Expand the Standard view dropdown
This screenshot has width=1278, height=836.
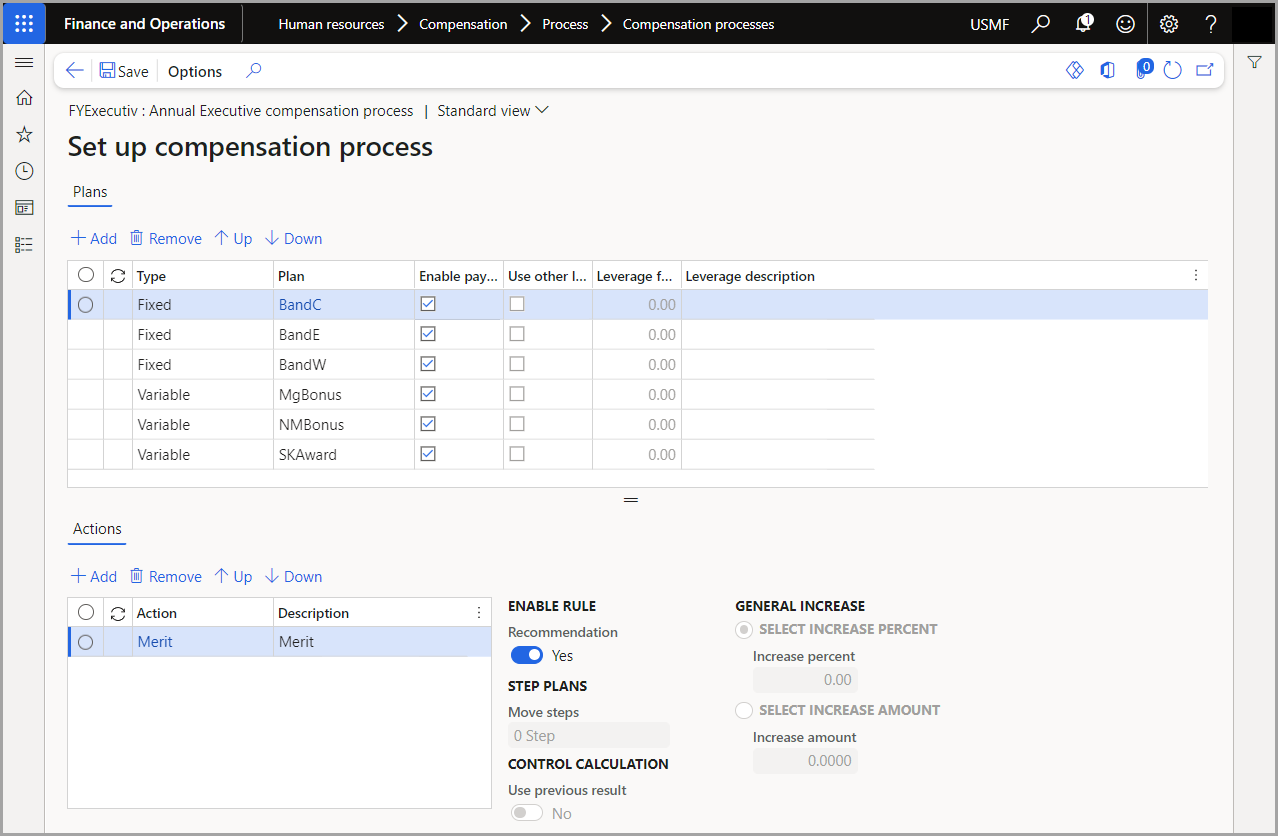(x=493, y=111)
